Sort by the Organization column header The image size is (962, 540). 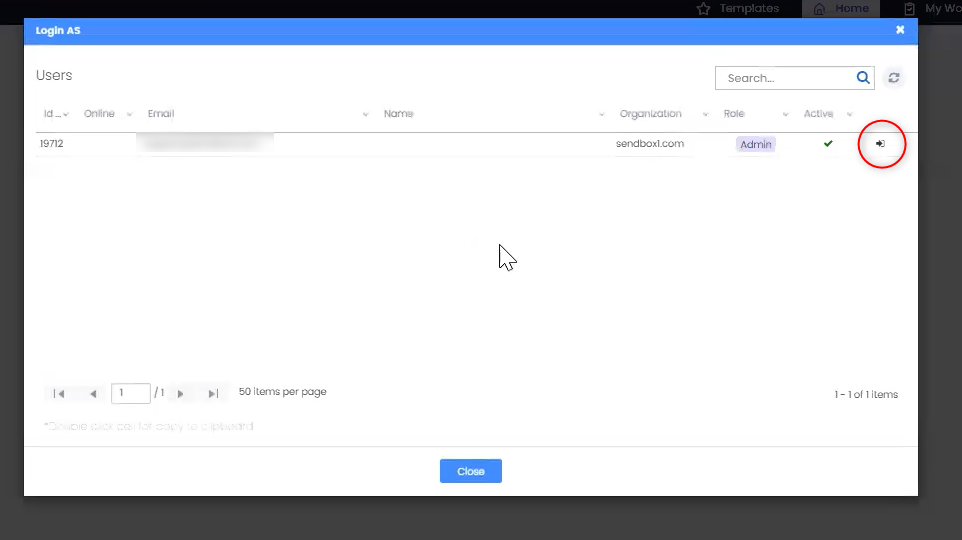point(650,114)
